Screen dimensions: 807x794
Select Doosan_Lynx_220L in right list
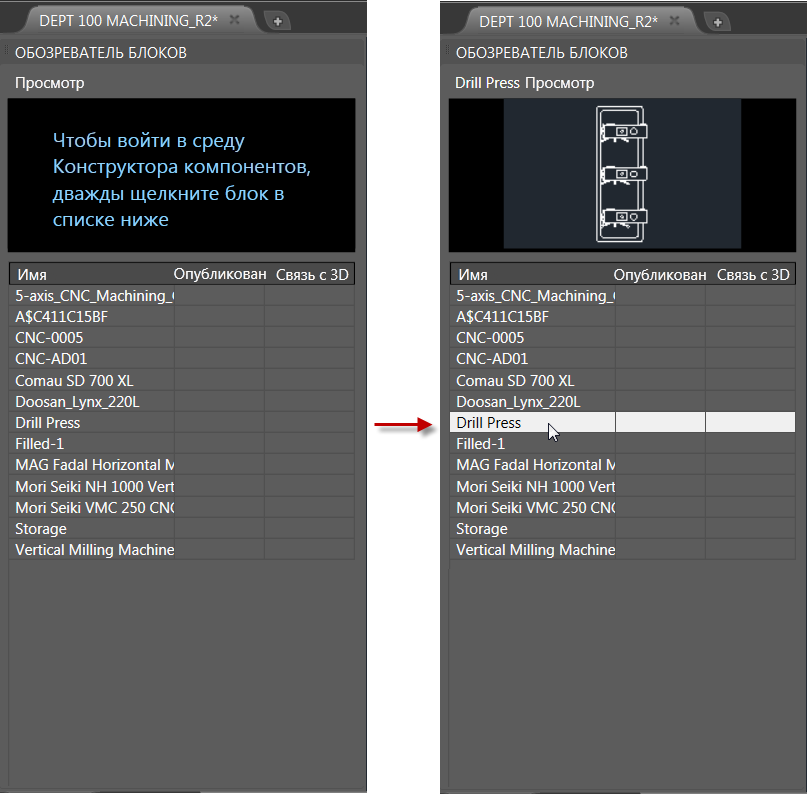(623, 402)
